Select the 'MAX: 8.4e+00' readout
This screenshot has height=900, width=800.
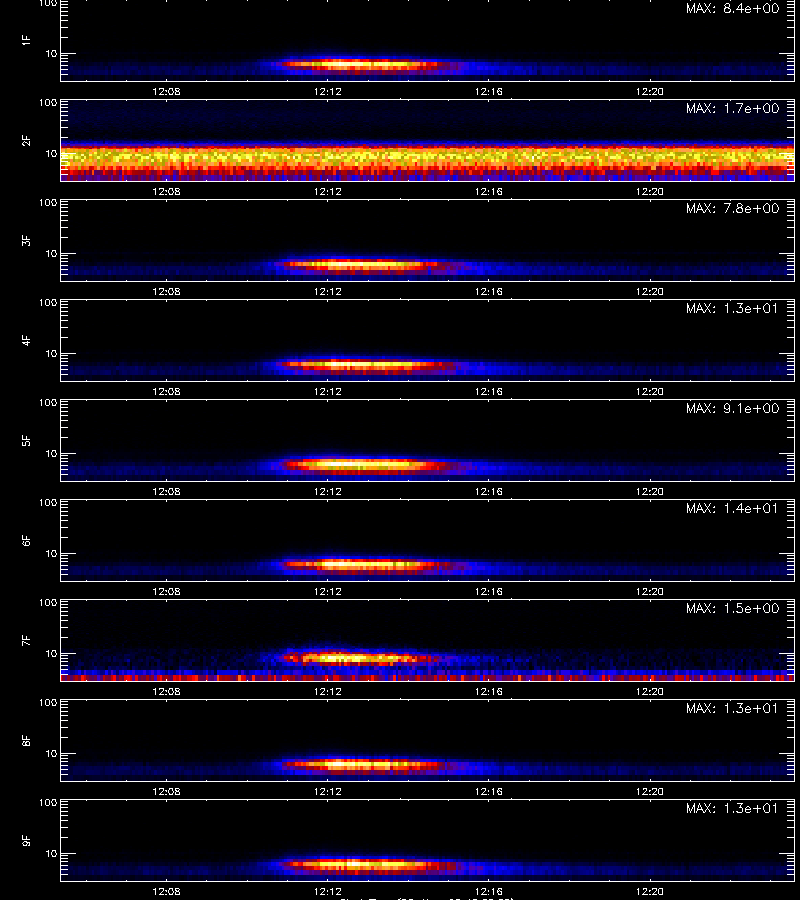tap(732, 8)
